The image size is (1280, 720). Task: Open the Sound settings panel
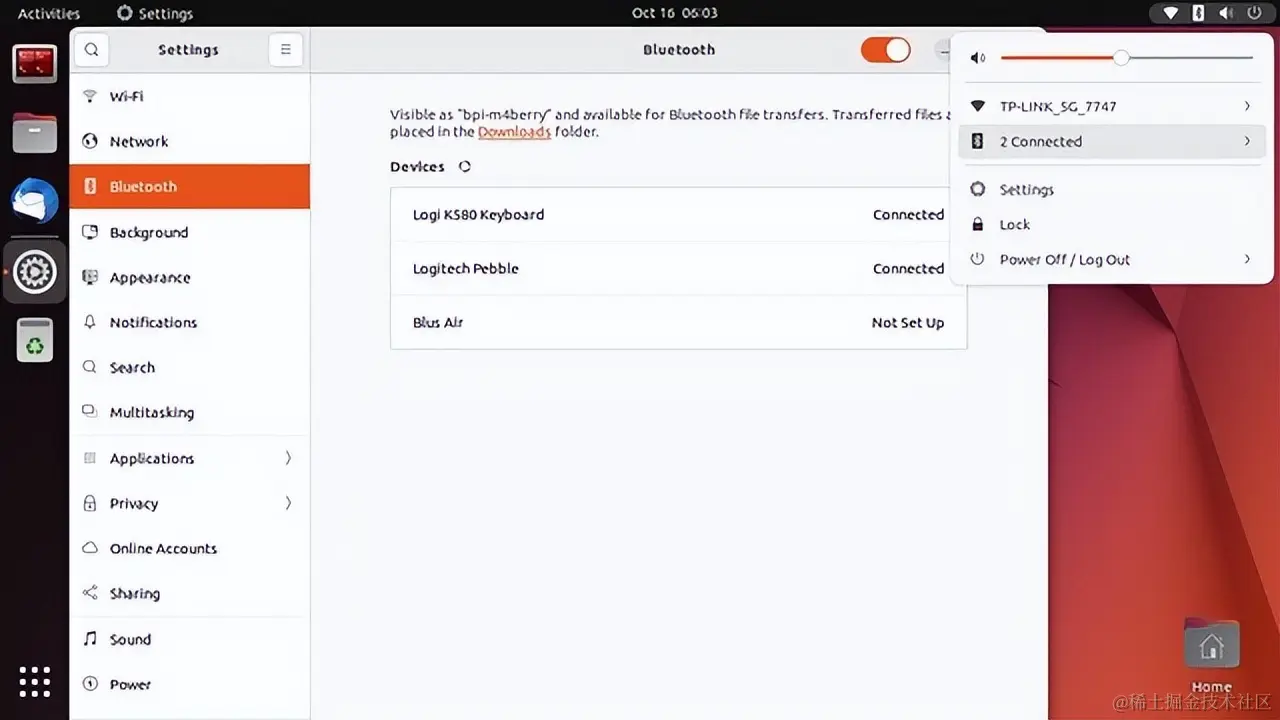(x=190, y=638)
